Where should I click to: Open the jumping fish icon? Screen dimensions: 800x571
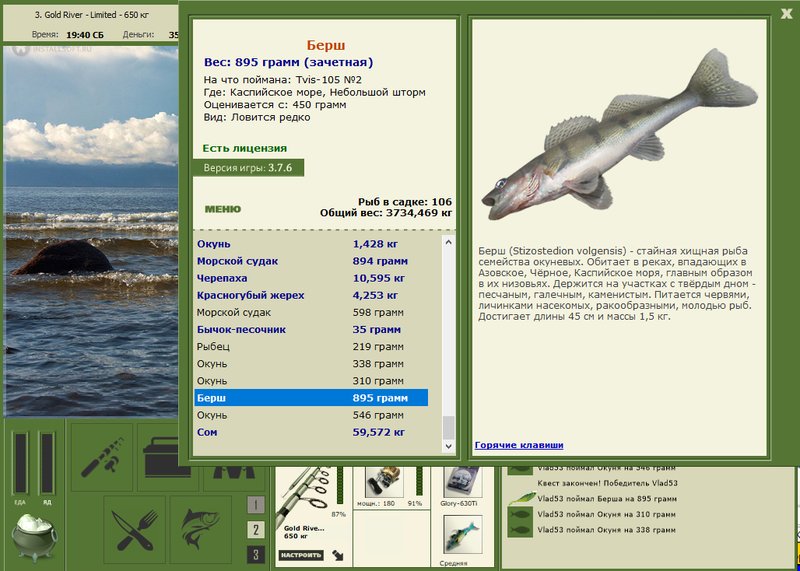(201, 528)
